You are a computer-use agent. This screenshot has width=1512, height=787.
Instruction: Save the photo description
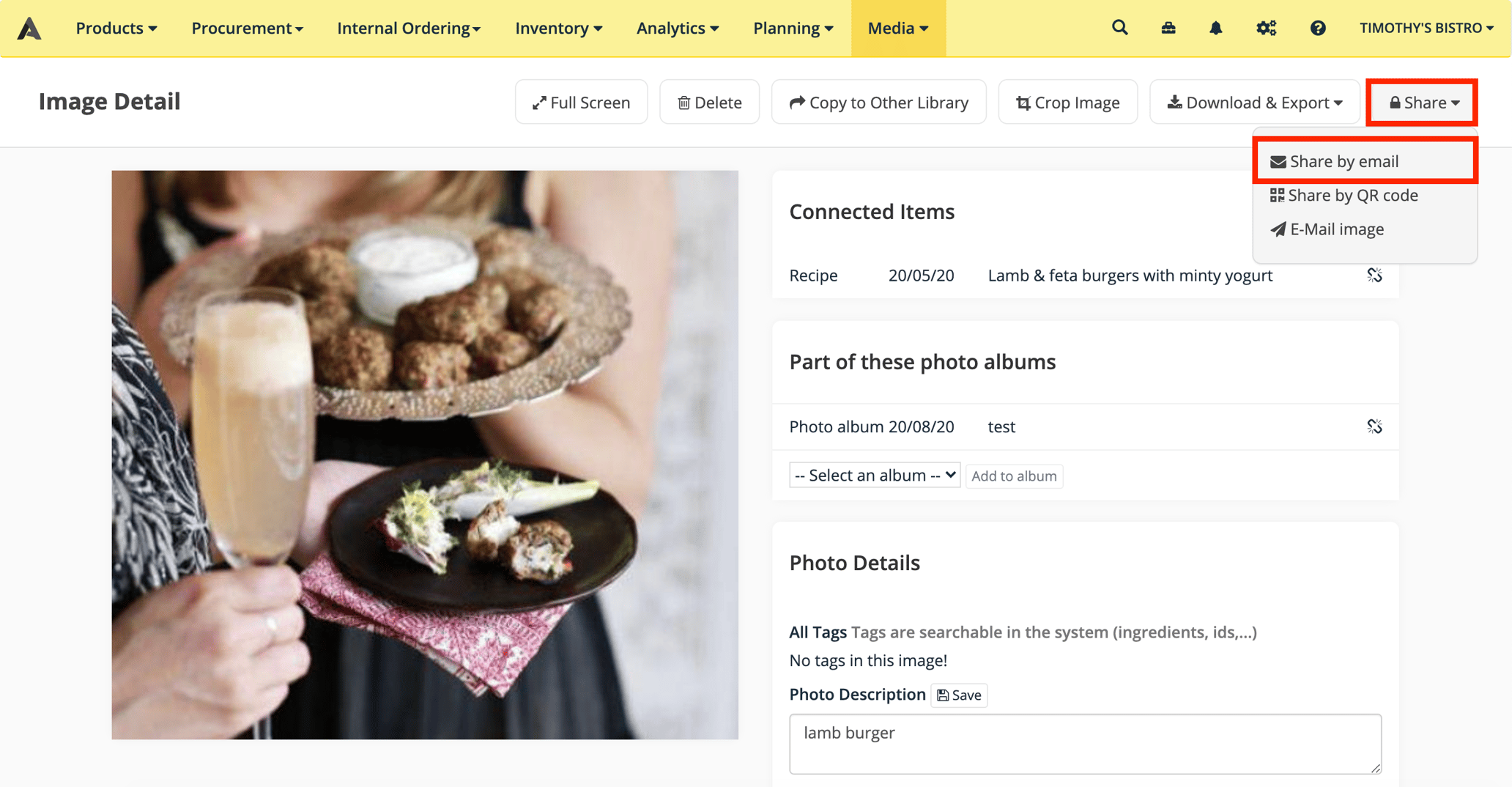(x=959, y=695)
